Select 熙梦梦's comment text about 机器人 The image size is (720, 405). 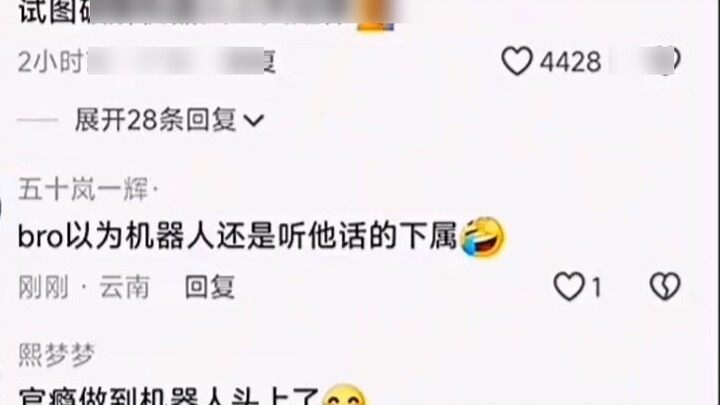tap(169, 397)
